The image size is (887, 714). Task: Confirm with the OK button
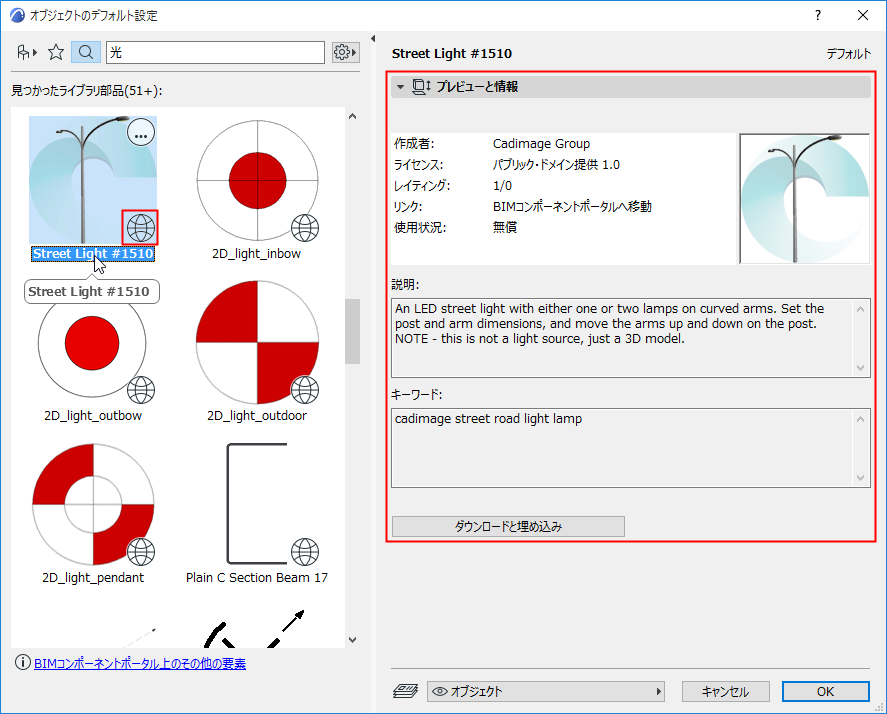(825, 691)
